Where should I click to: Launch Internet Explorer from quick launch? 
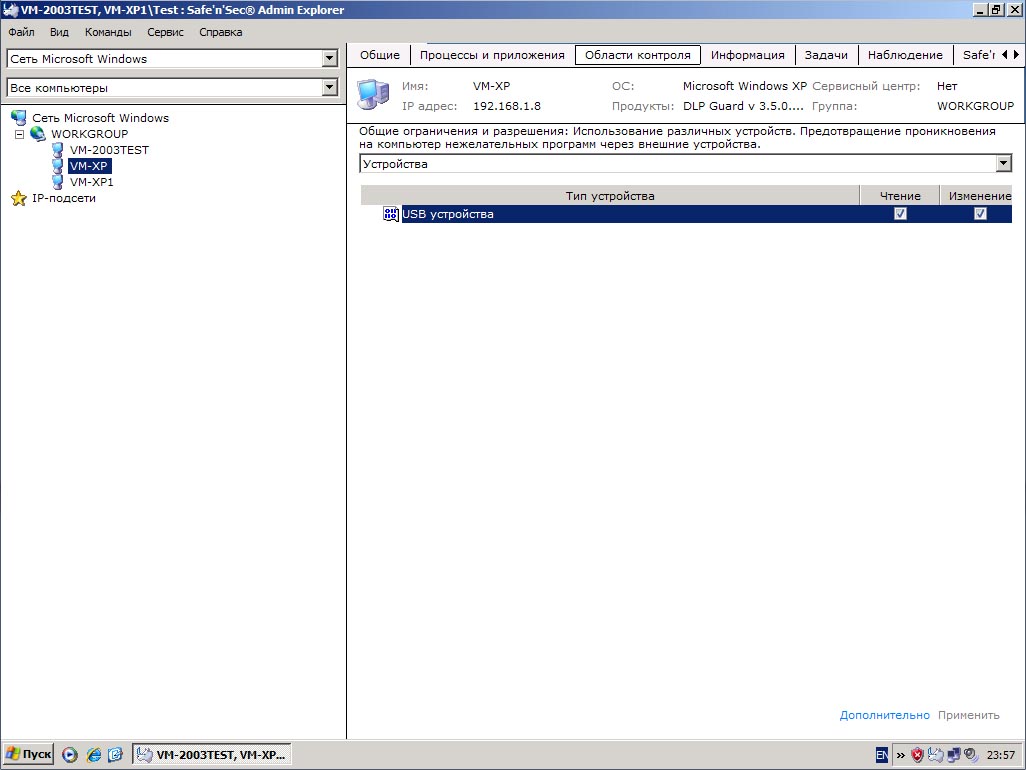[94, 755]
